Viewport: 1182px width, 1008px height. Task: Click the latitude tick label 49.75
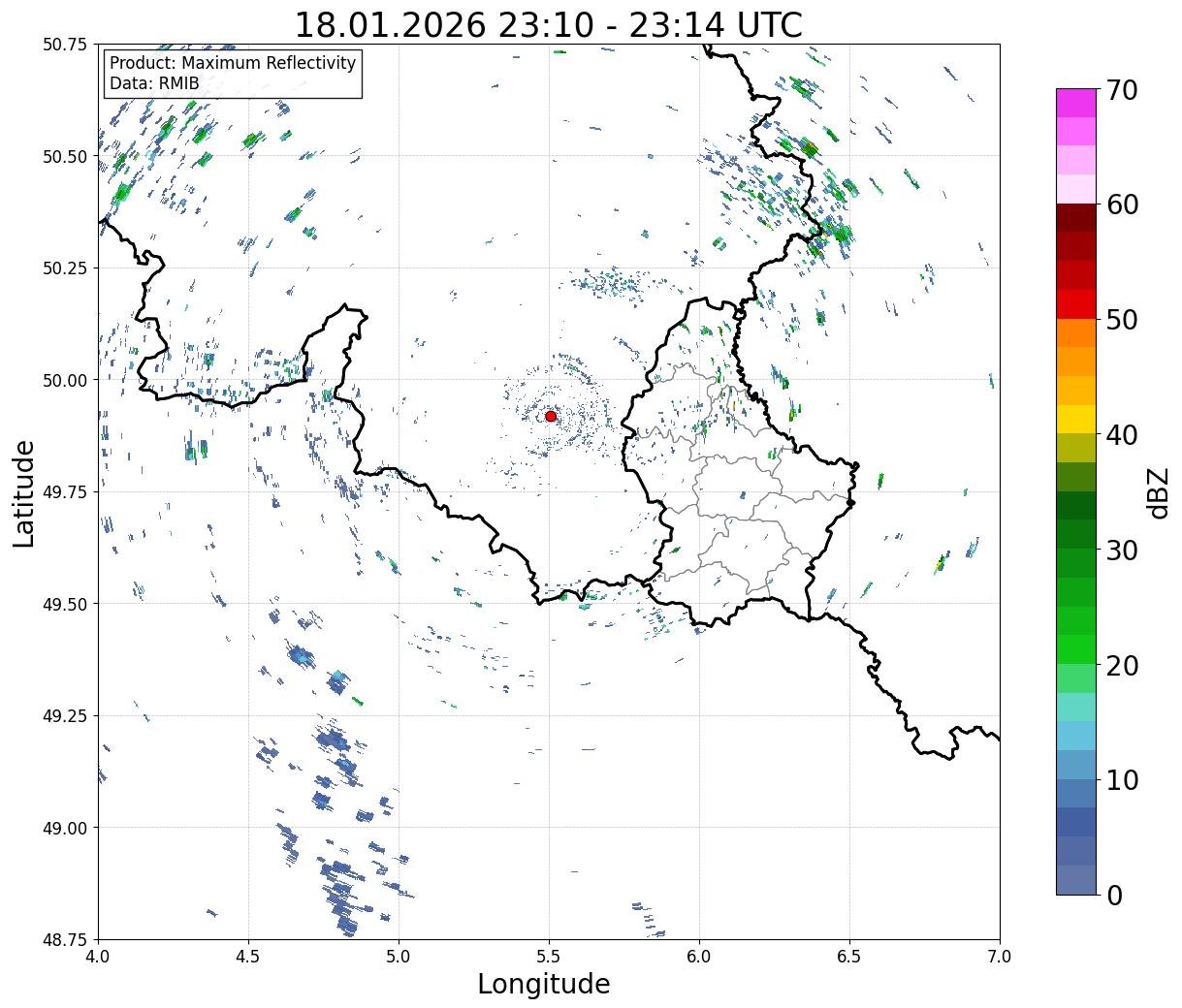(65, 492)
